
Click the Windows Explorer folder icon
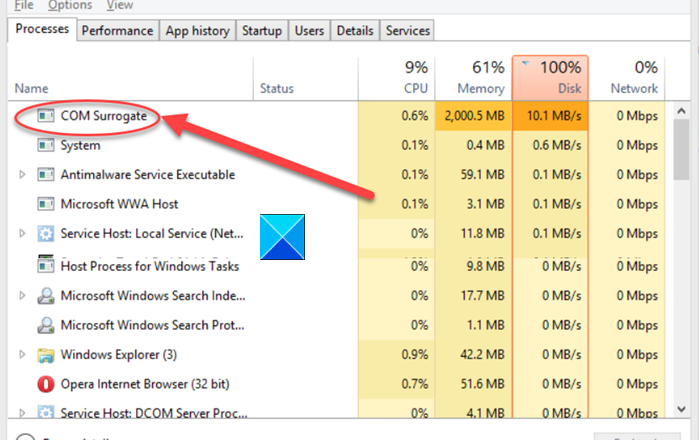(45, 355)
